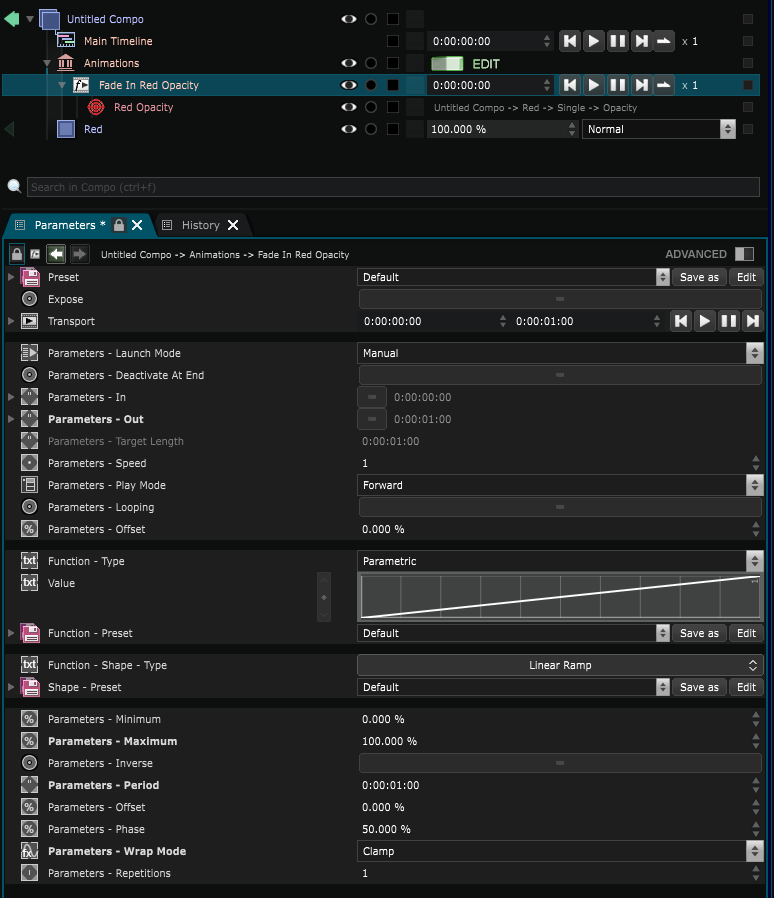This screenshot has width=774, height=898.
Task: Click the search magnifier icon
Action: [x=14, y=186]
